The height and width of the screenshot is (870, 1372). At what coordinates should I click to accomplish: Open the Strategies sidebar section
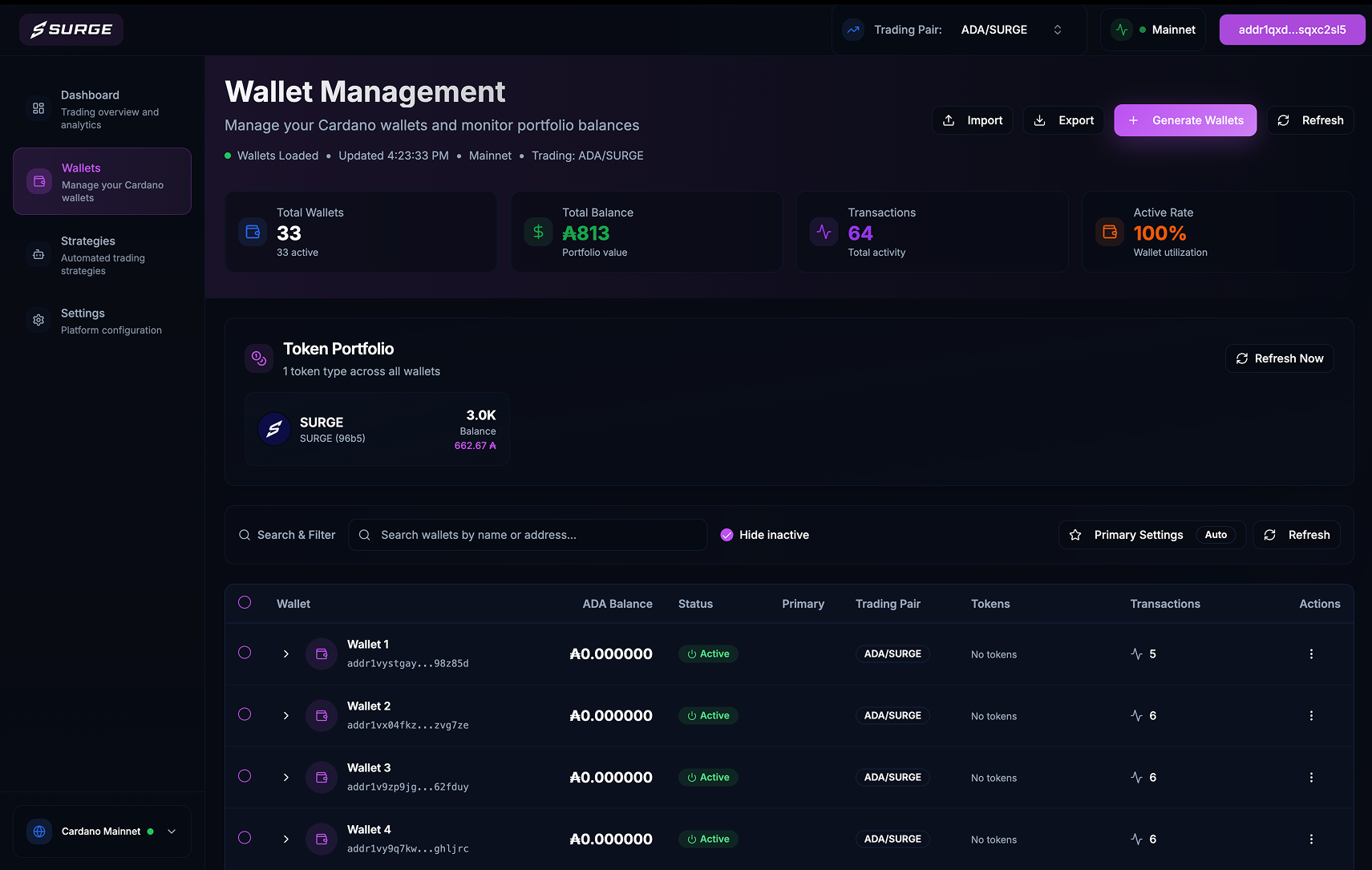click(102, 255)
